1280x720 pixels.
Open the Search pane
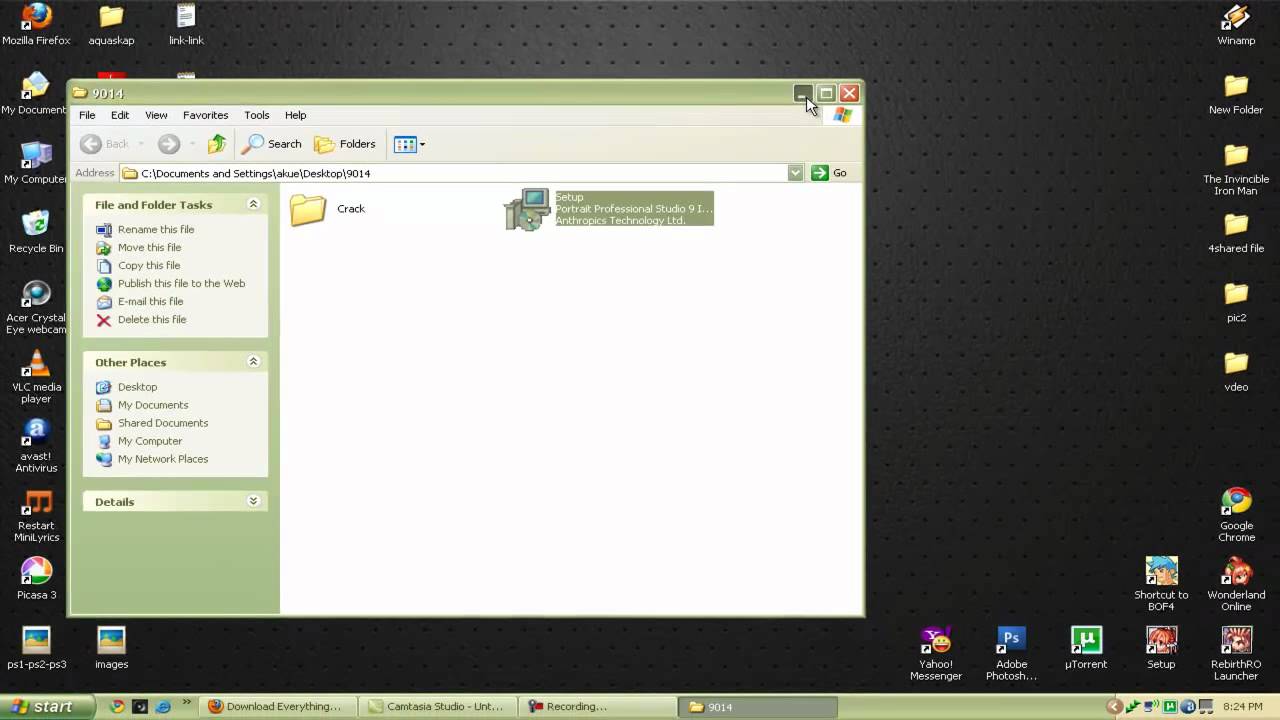pos(272,144)
